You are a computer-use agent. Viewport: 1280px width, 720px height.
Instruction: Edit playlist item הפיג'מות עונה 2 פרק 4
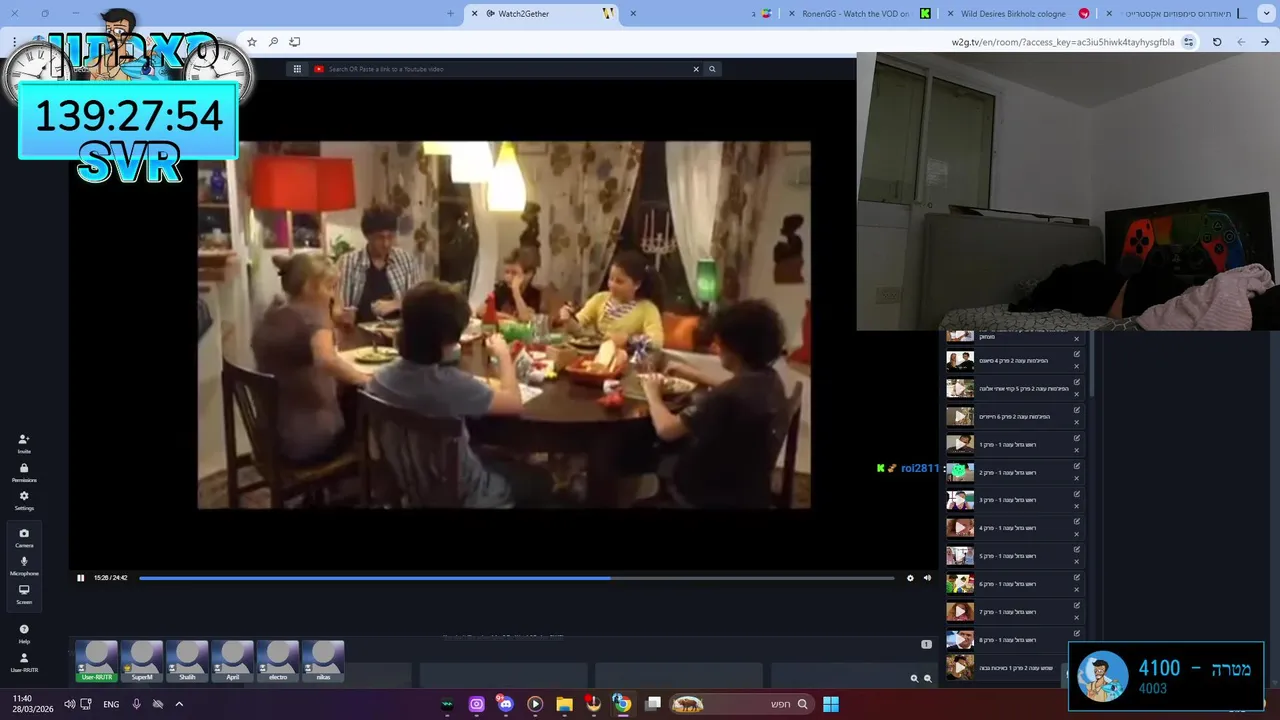(x=1077, y=354)
